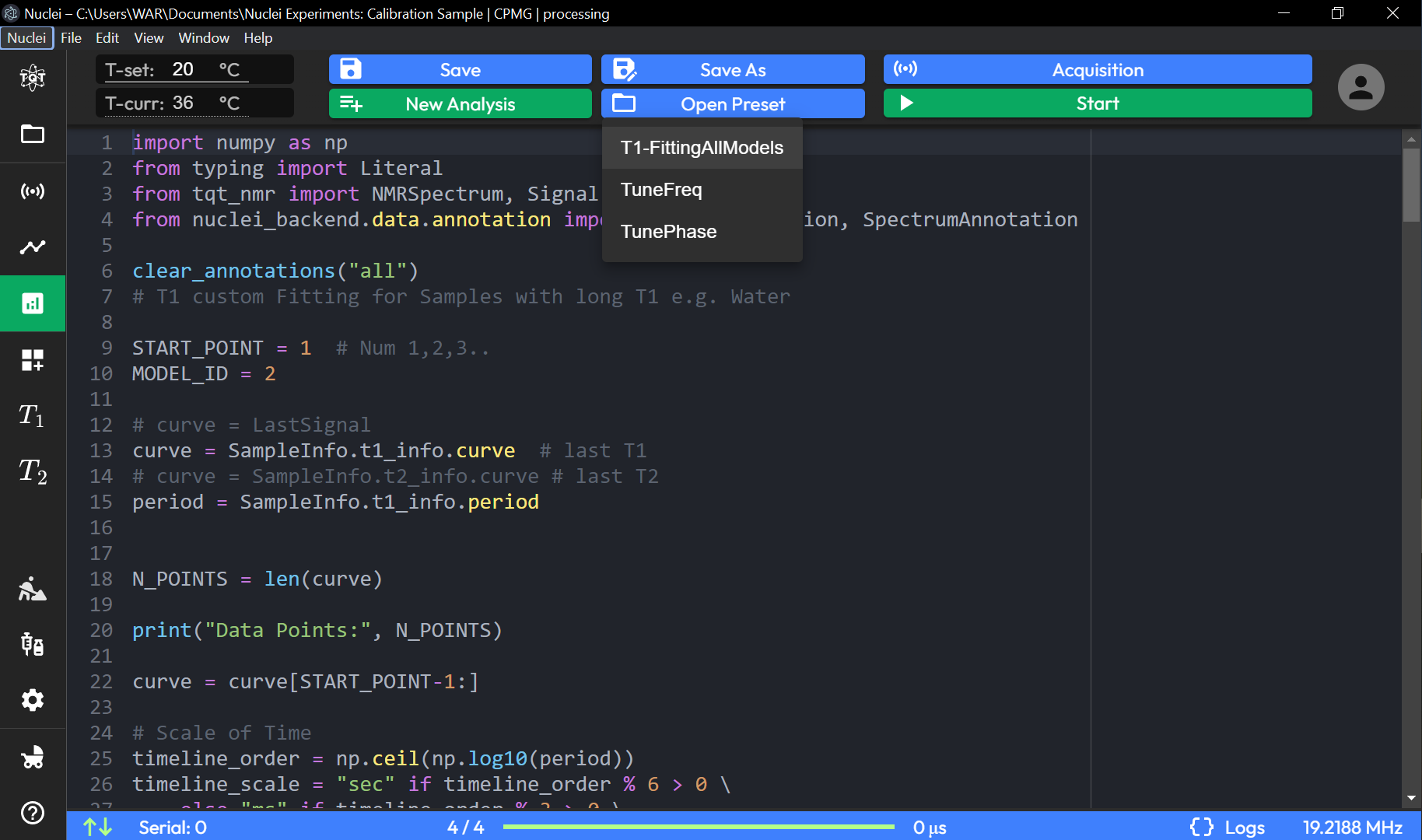Click the print("Data Points:") code line

317,630
